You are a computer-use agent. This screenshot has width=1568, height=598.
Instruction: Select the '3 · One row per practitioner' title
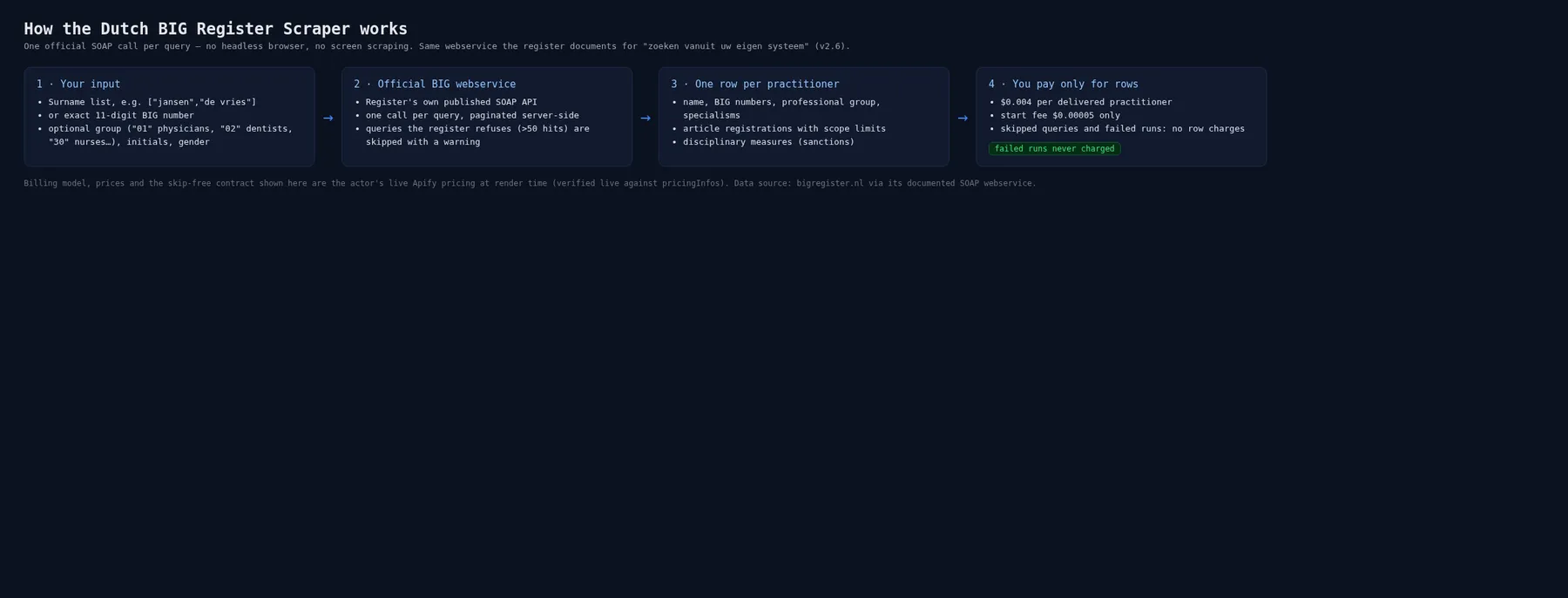click(x=755, y=85)
